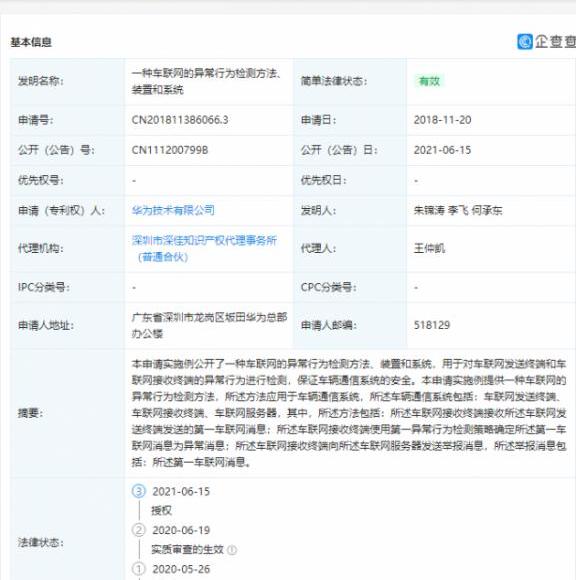The height and width of the screenshot is (580, 576).
Task: Click application number CN201811386066.3
Action: click(x=180, y=120)
